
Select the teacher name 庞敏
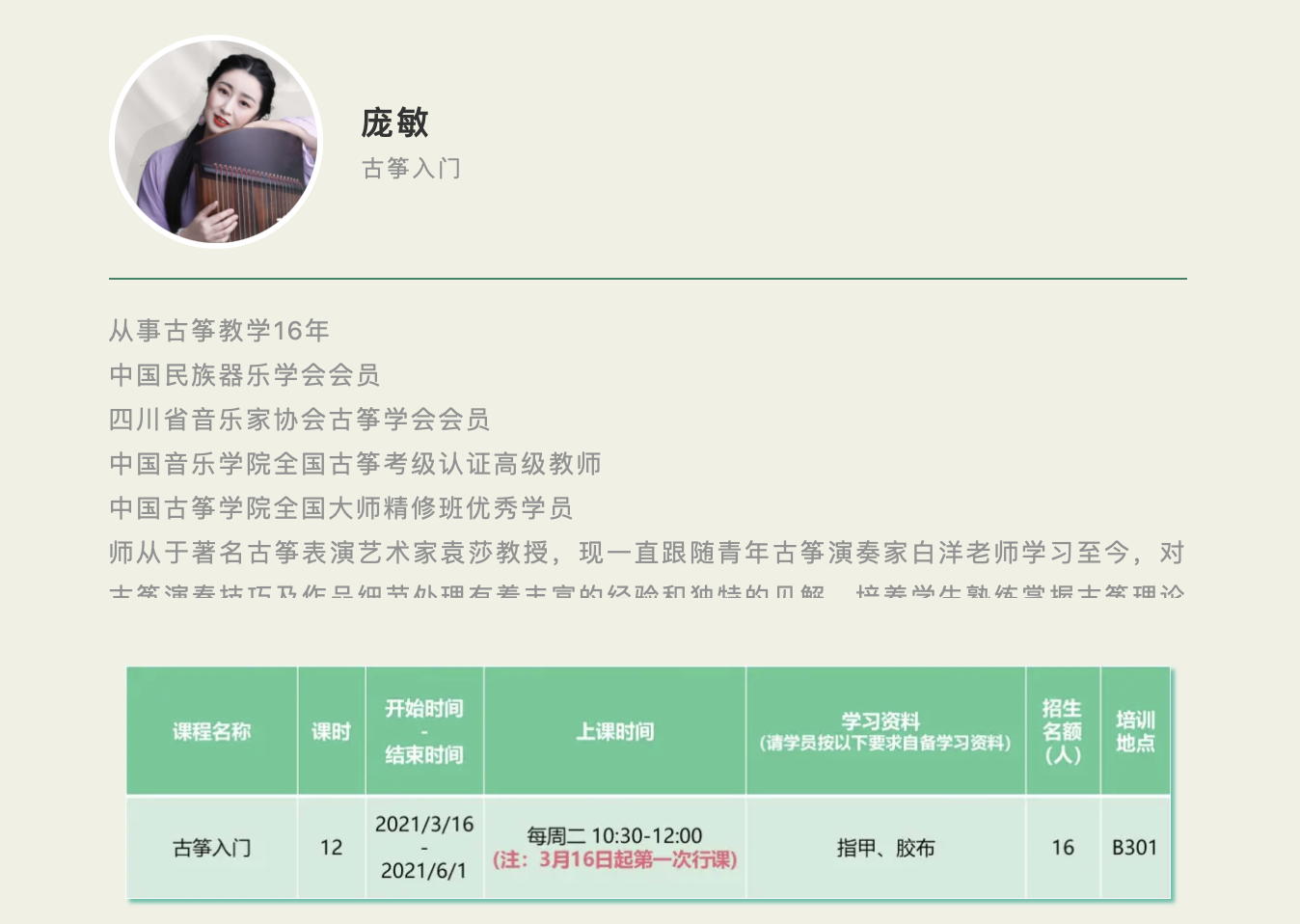pos(394,122)
